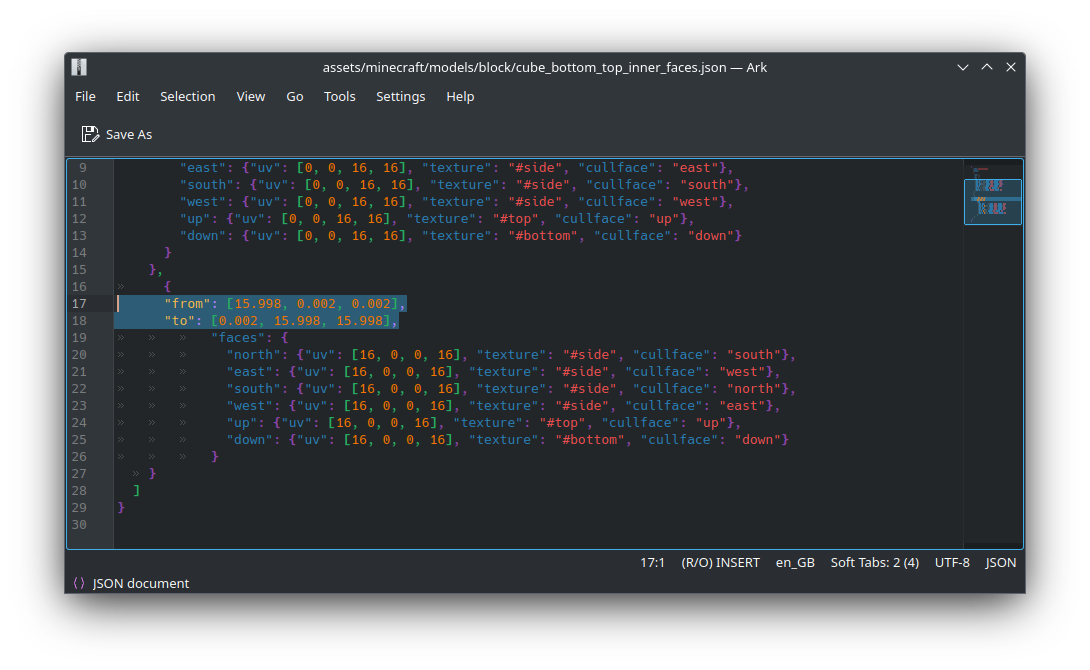
Task: Open the Edit menu
Action: click(x=127, y=97)
